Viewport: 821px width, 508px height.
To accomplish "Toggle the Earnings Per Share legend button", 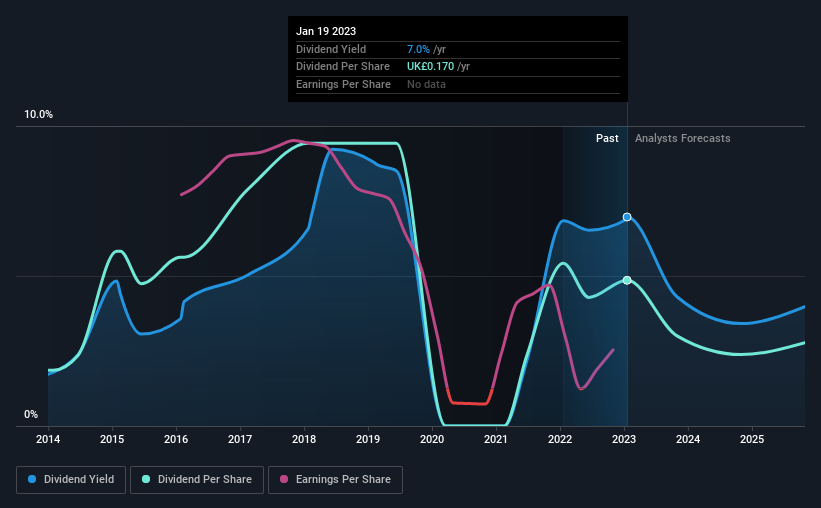I will tap(335, 480).
